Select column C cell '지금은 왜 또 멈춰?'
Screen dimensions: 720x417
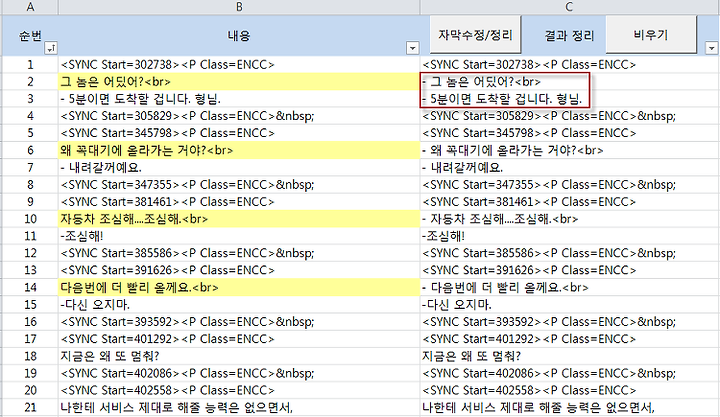pyautogui.click(x=570, y=356)
